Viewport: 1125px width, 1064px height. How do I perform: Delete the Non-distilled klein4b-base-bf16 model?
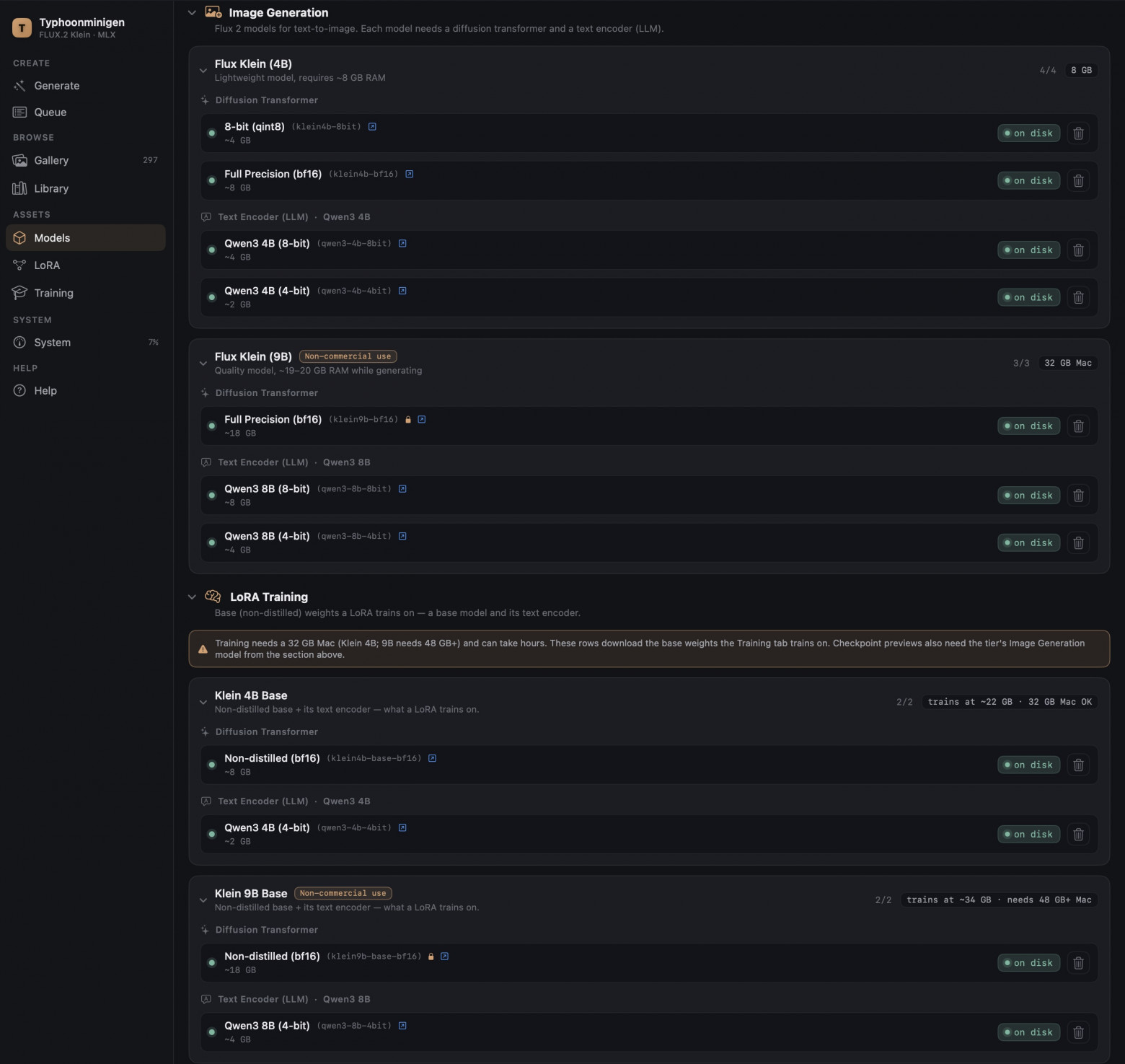click(1078, 765)
